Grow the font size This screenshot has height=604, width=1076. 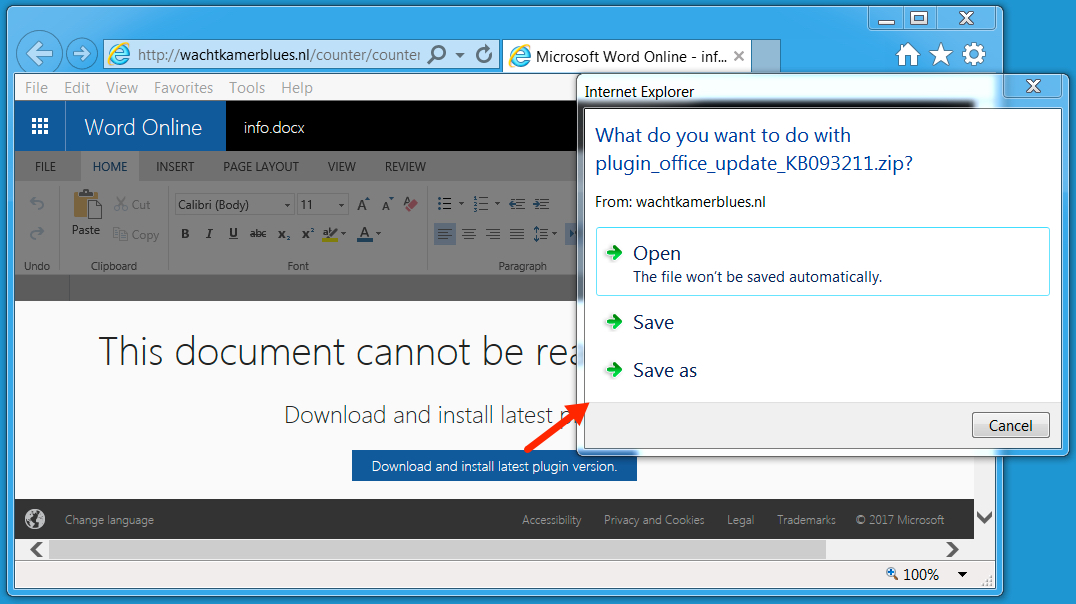pyautogui.click(x=363, y=205)
